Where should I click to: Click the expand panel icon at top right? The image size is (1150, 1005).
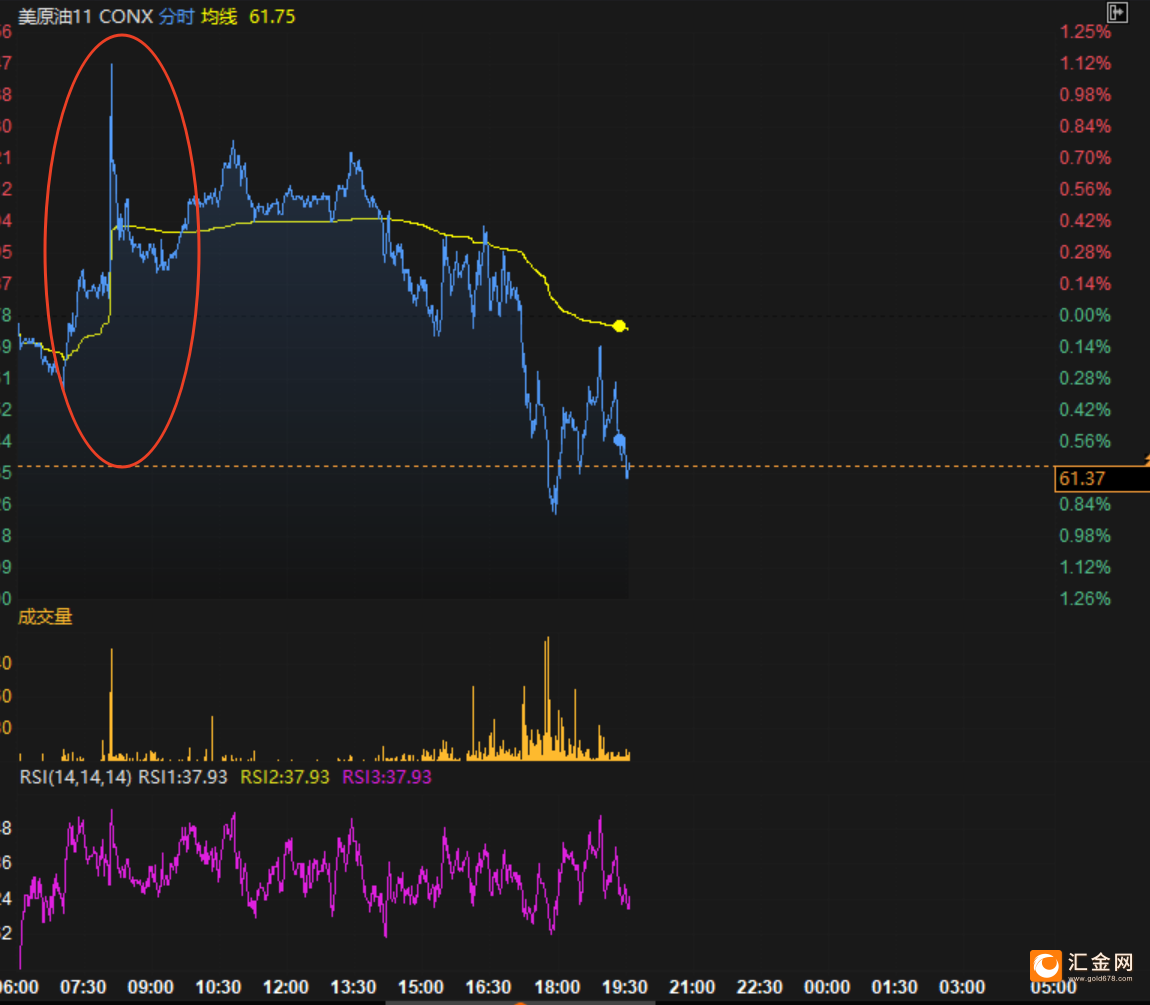[1116, 12]
